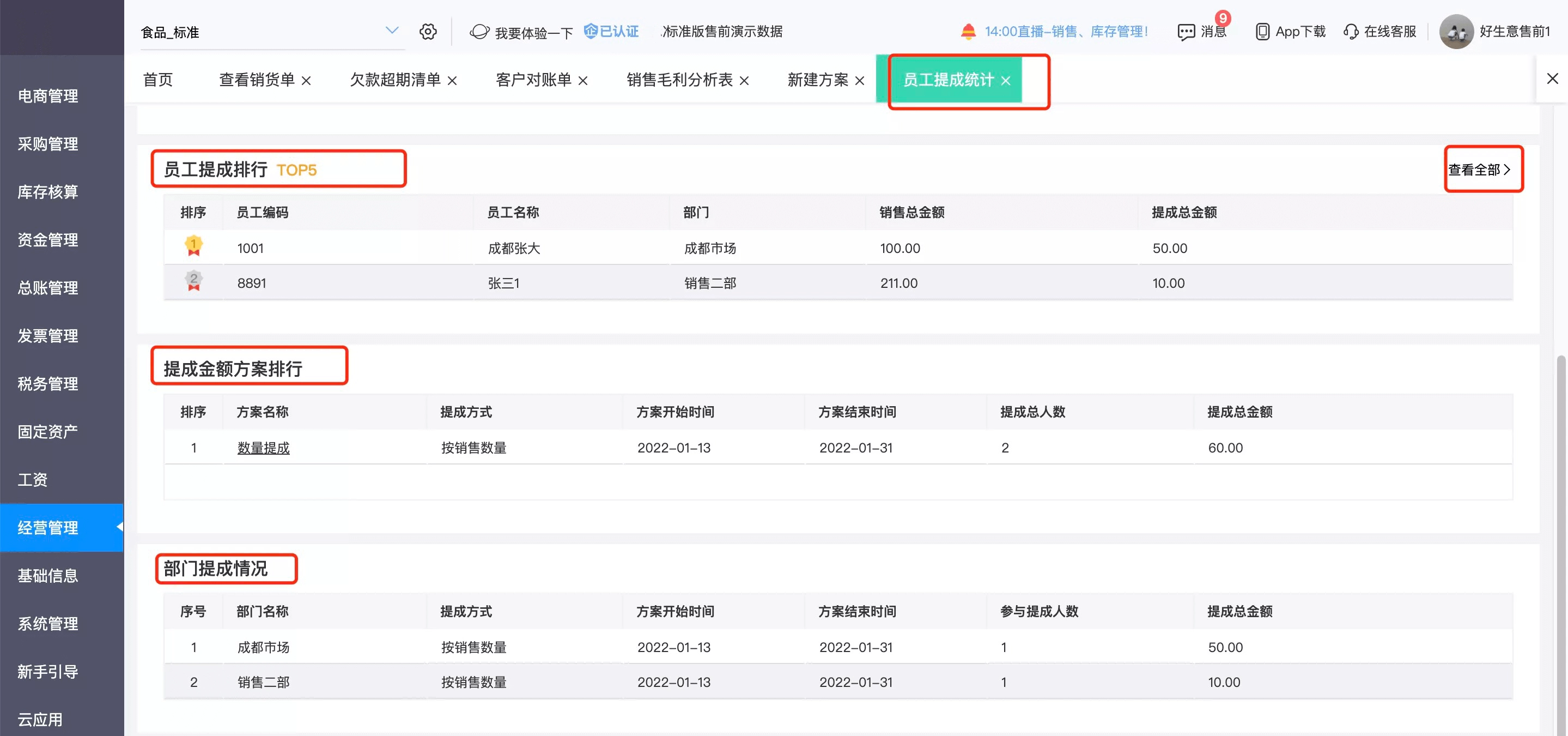Viewport: 1568px width, 736px height.
Task: Open 总账管理 in sidebar
Action: (x=48, y=288)
